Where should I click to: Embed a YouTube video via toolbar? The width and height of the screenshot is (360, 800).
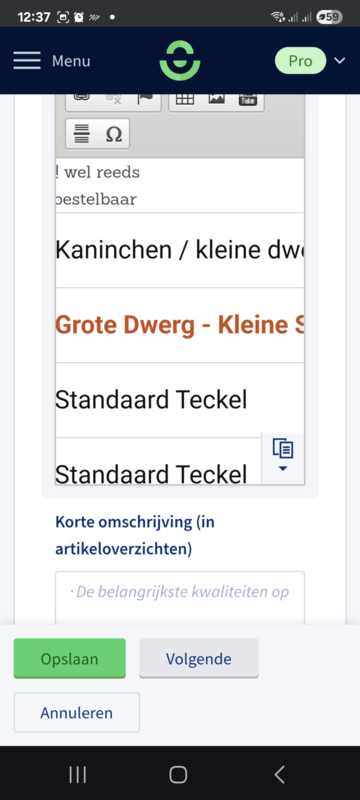(248, 98)
